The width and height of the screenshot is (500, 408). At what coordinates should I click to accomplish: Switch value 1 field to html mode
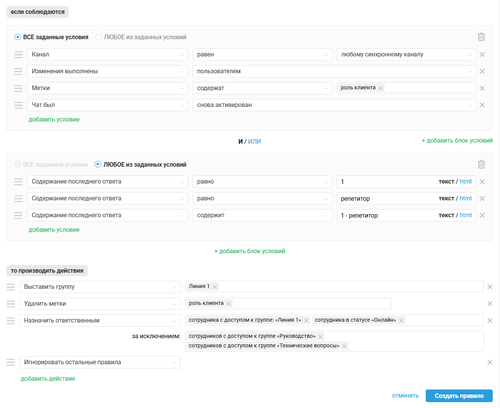pyautogui.click(x=466, y=182)
